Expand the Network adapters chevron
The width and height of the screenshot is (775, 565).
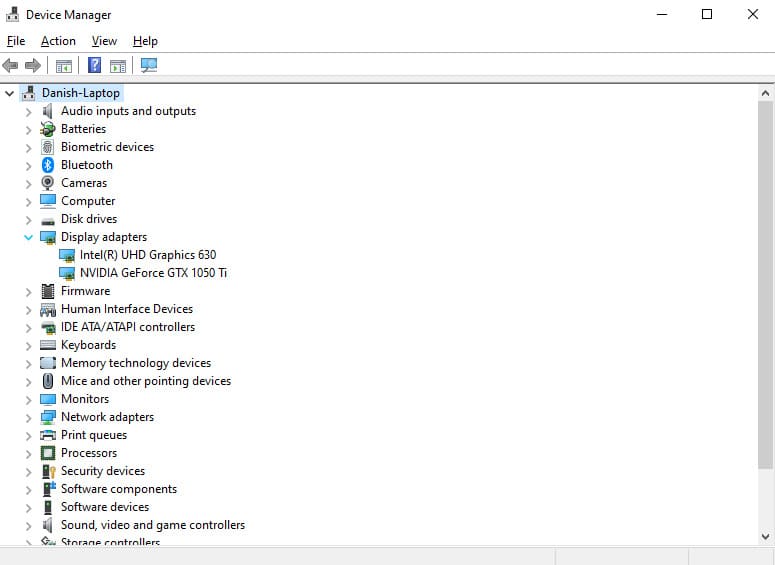click(x=29, y=418)
